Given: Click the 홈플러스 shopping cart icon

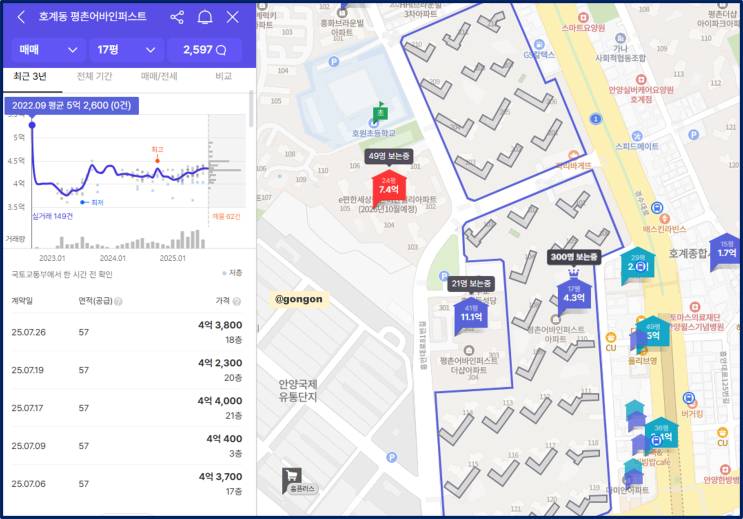Looking at the screenshot, I should [x=292, y=476].
